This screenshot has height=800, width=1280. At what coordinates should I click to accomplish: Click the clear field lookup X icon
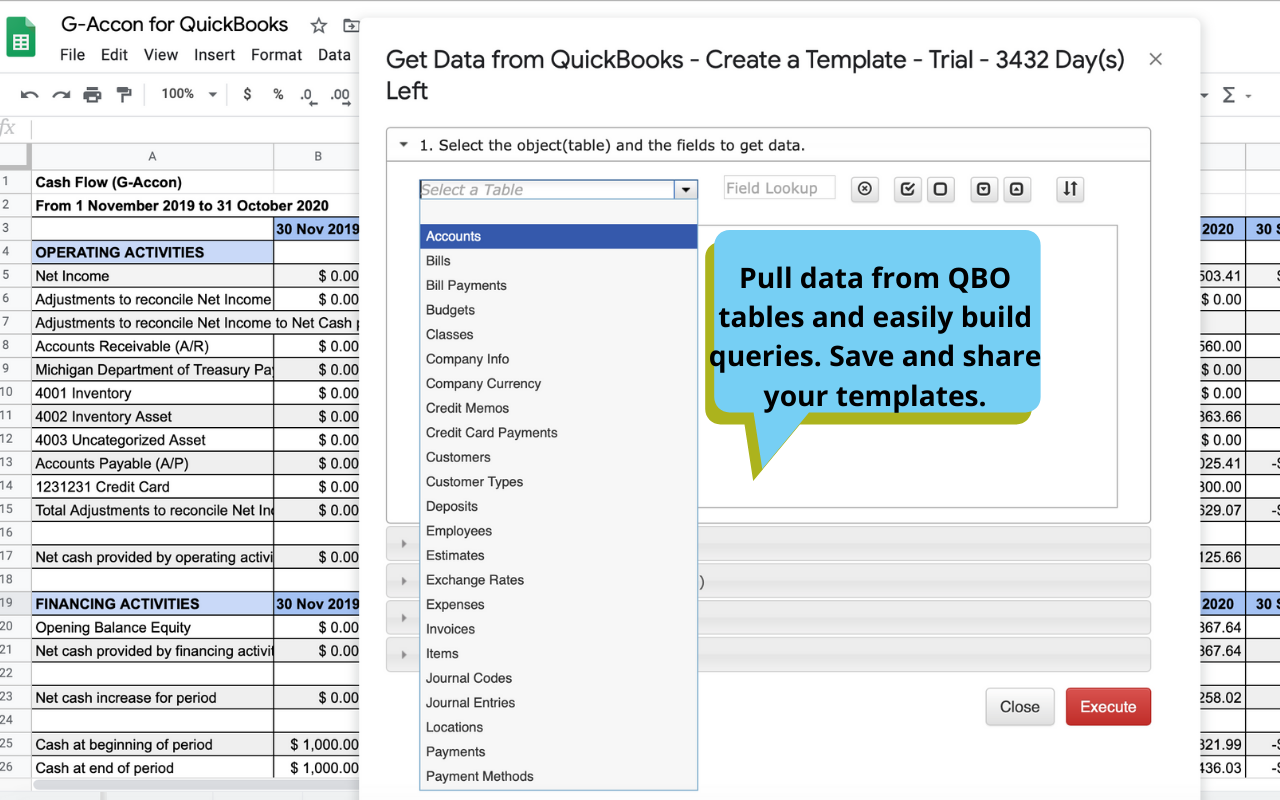click(x=865, y=189)
